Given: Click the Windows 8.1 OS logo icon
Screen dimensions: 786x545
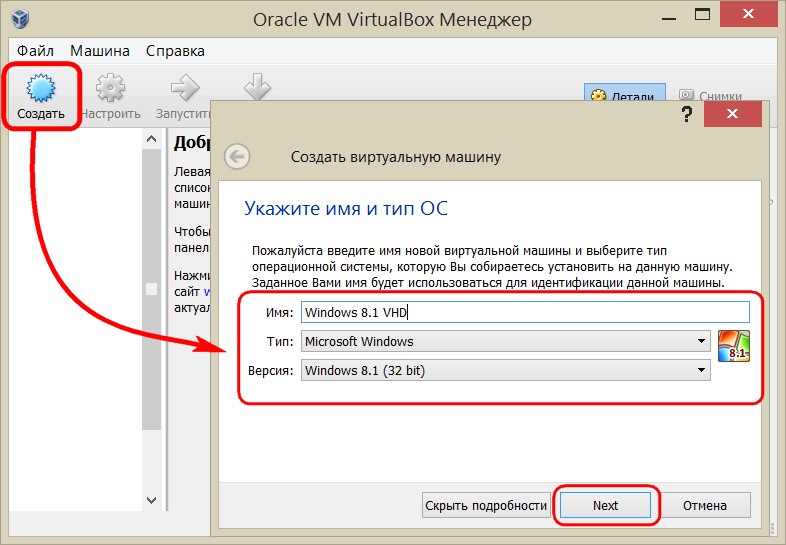Looking at the screenshot, I should pyautogui.click(x=734, y=346).
